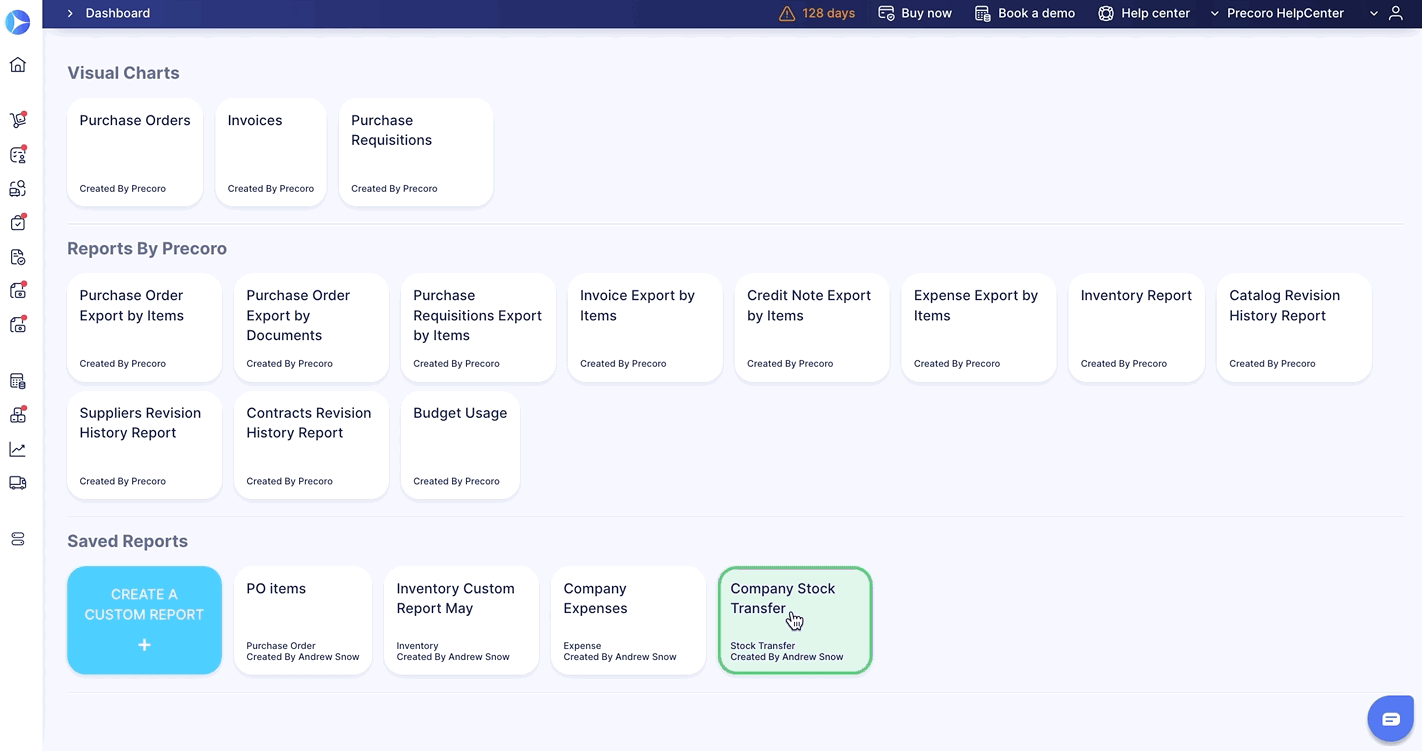Click the Buy now link
Screen dimensions: 1422x751
[x=926, y=13]
